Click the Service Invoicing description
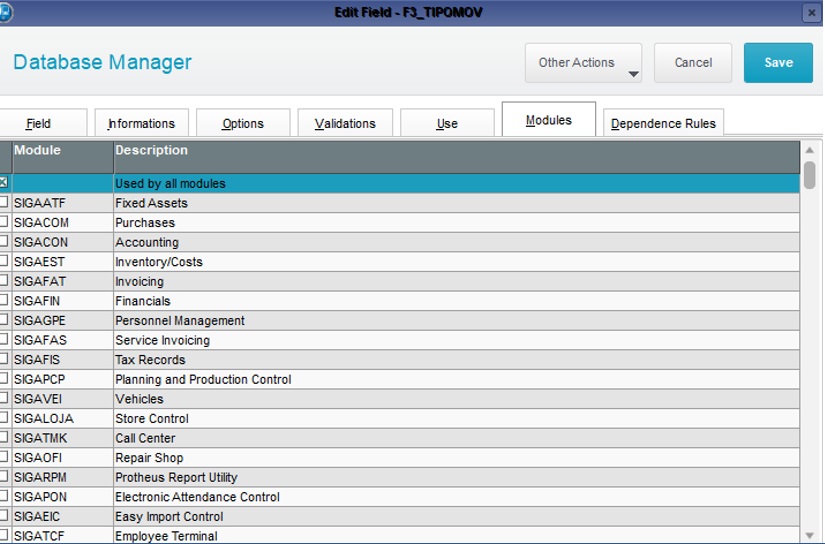Screen dimensions: 825x544 [x=163, y=340]
